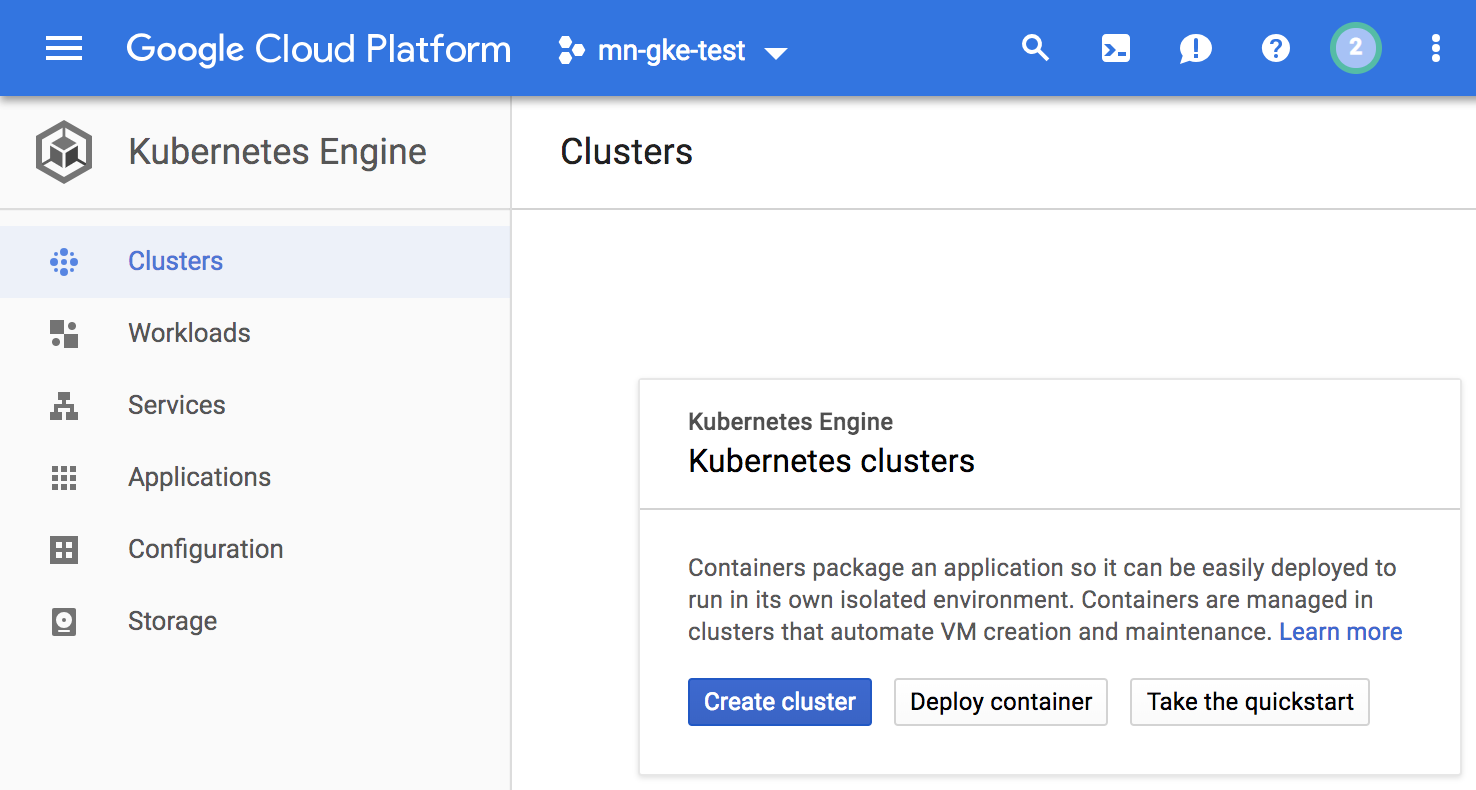Click the Storage disk icon
1476x790 pixels.
[64, 622]
